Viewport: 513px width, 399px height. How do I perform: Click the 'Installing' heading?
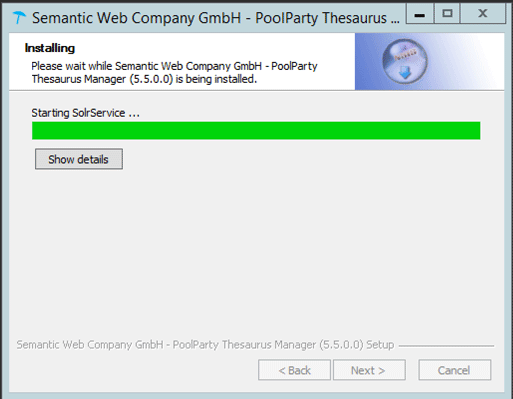(x=50, y=48)
